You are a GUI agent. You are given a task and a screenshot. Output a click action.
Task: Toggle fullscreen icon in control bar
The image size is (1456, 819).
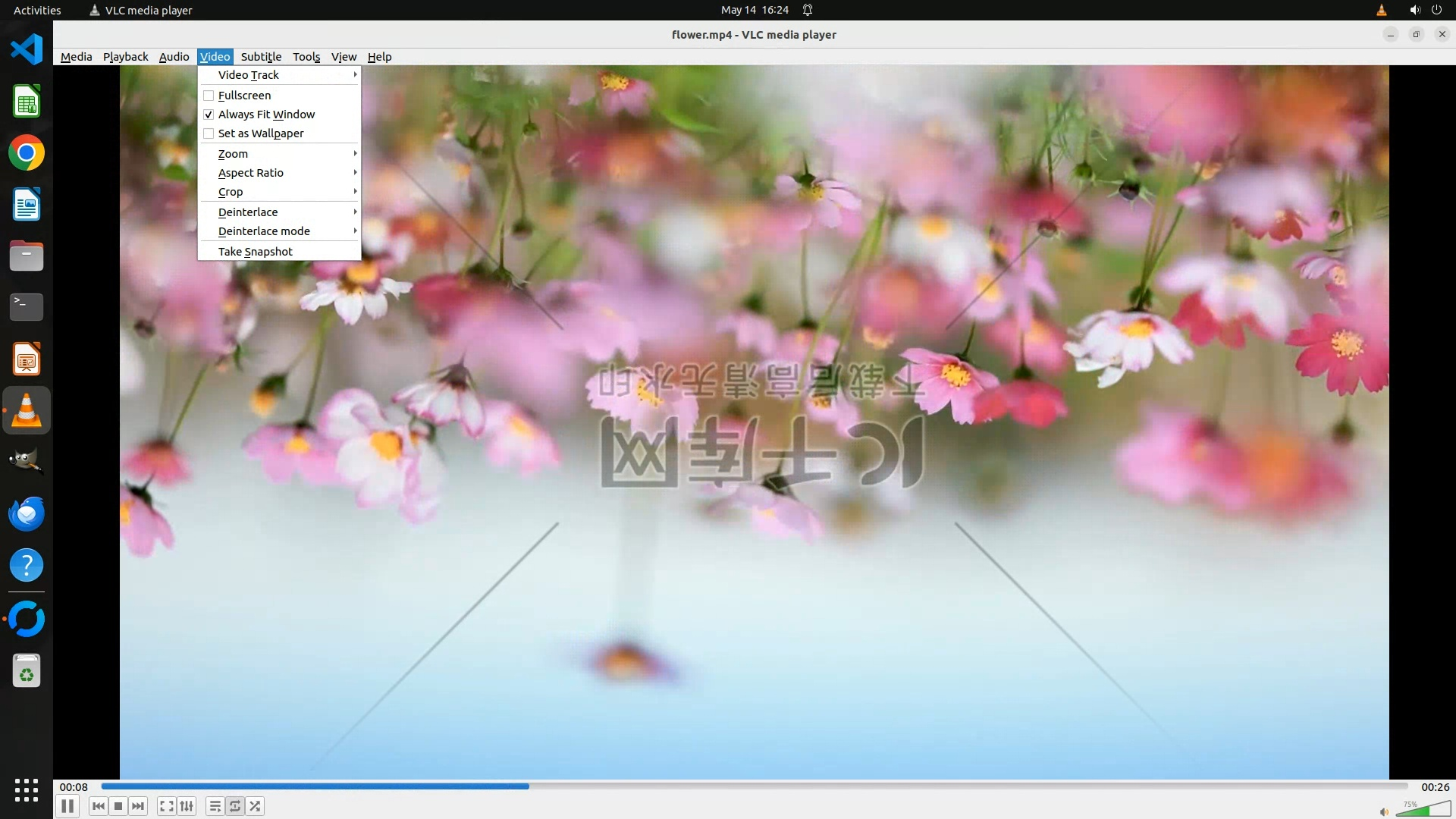point(167,806)
